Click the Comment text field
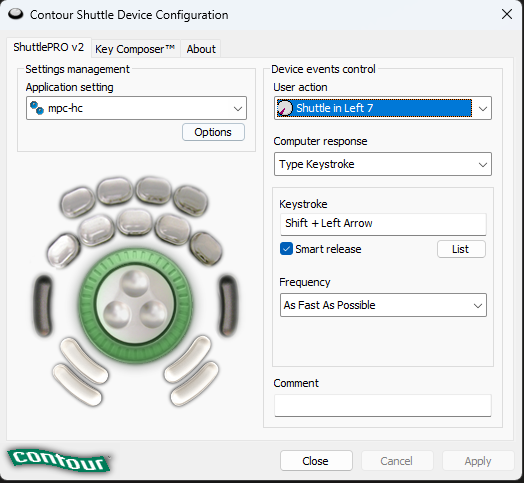 pos(383,405)
